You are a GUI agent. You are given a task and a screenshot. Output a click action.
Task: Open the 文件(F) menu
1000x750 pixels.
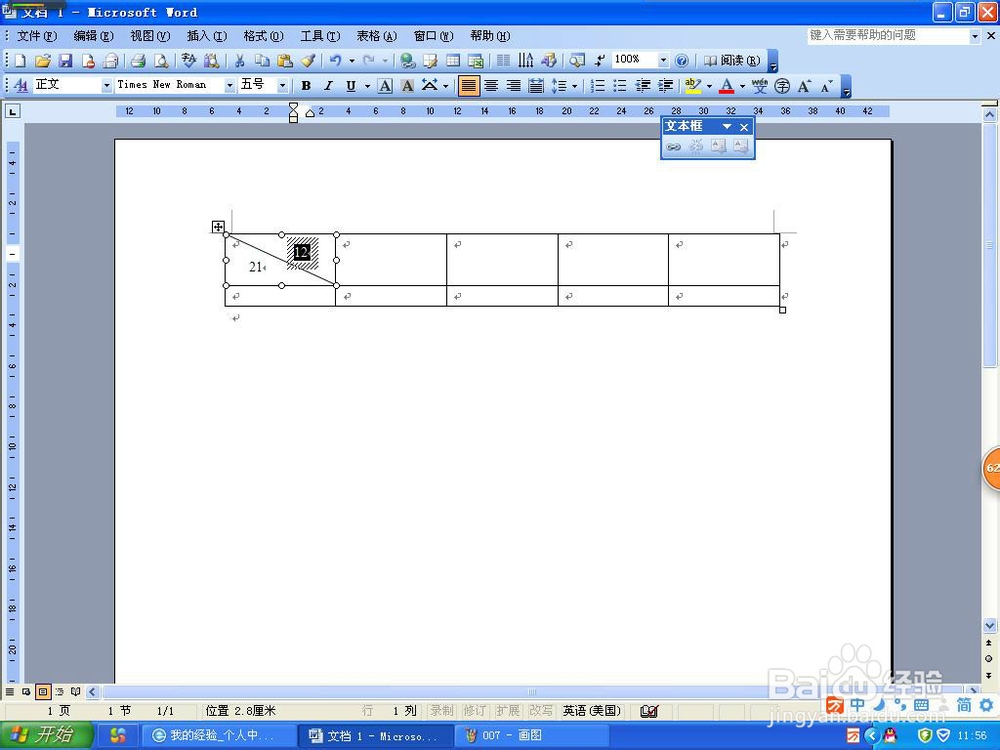tap(37, 36)
